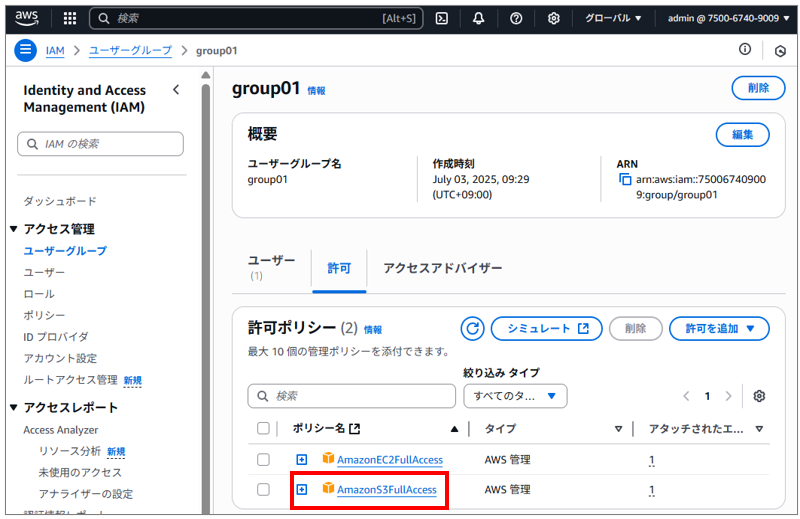Refresh the permission policies list
Viewport: 800px width, 519px height.
[x=472, y=329]
